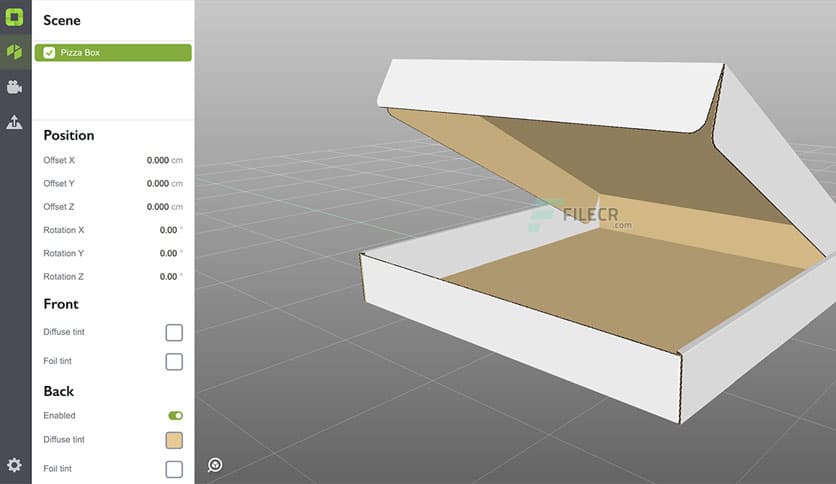
Task: Select the Pizza Box scene item
Action: [113, 52]
